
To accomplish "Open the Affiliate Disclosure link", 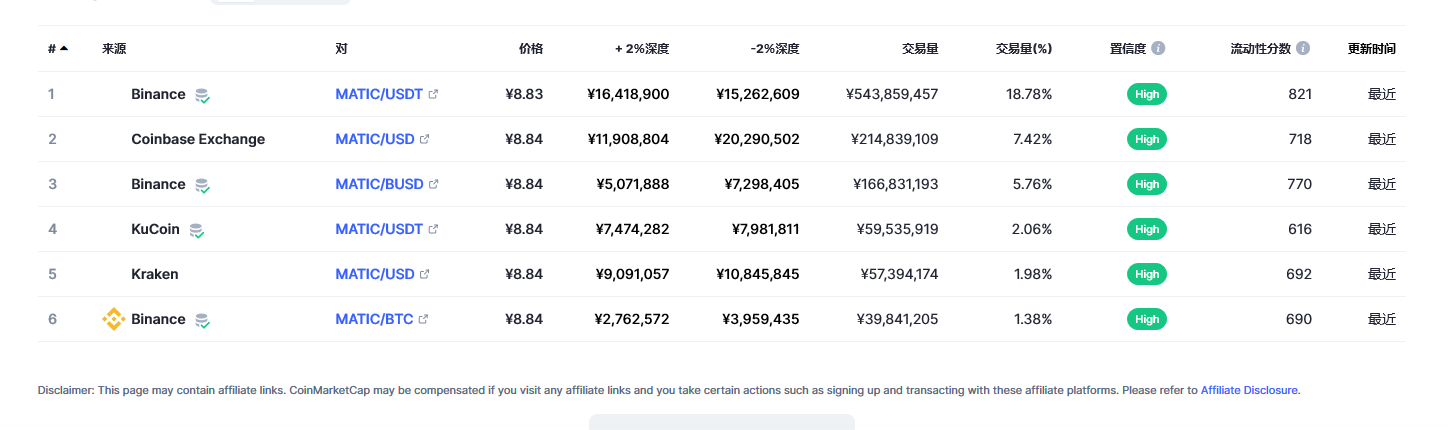I will (x=1249, y=390).
